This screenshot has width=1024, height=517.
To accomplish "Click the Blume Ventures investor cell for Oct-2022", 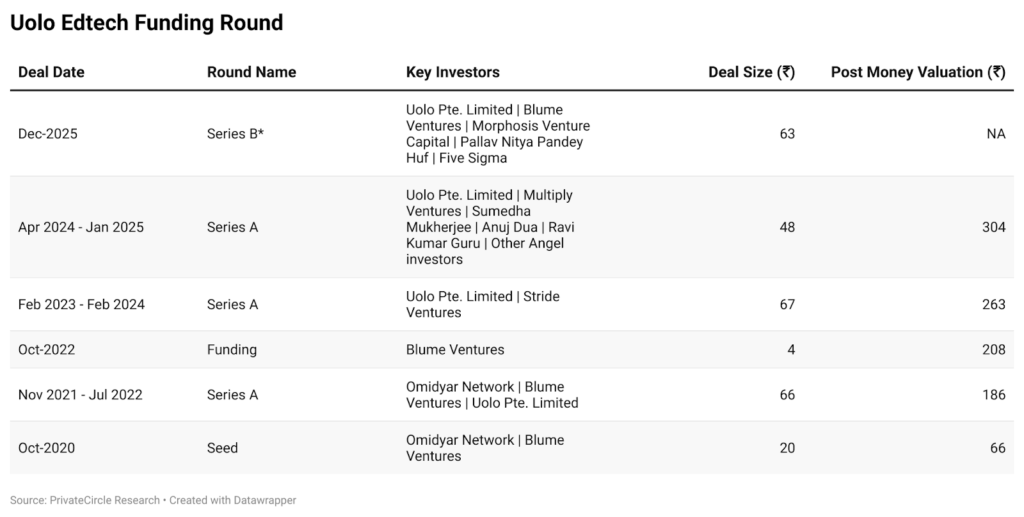I will coord(455,350).
